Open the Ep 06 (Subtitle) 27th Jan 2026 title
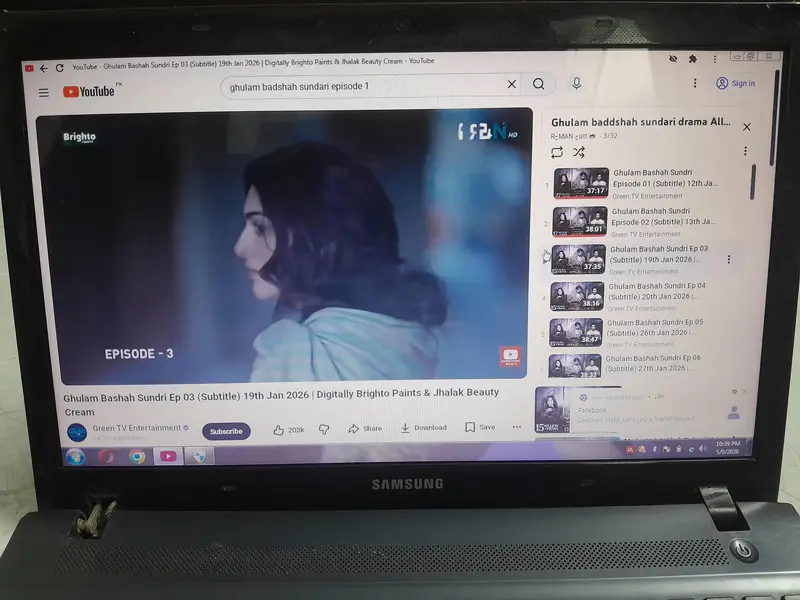Image resolution: width=800 pixels, height=600 pixels. (653, 363)
